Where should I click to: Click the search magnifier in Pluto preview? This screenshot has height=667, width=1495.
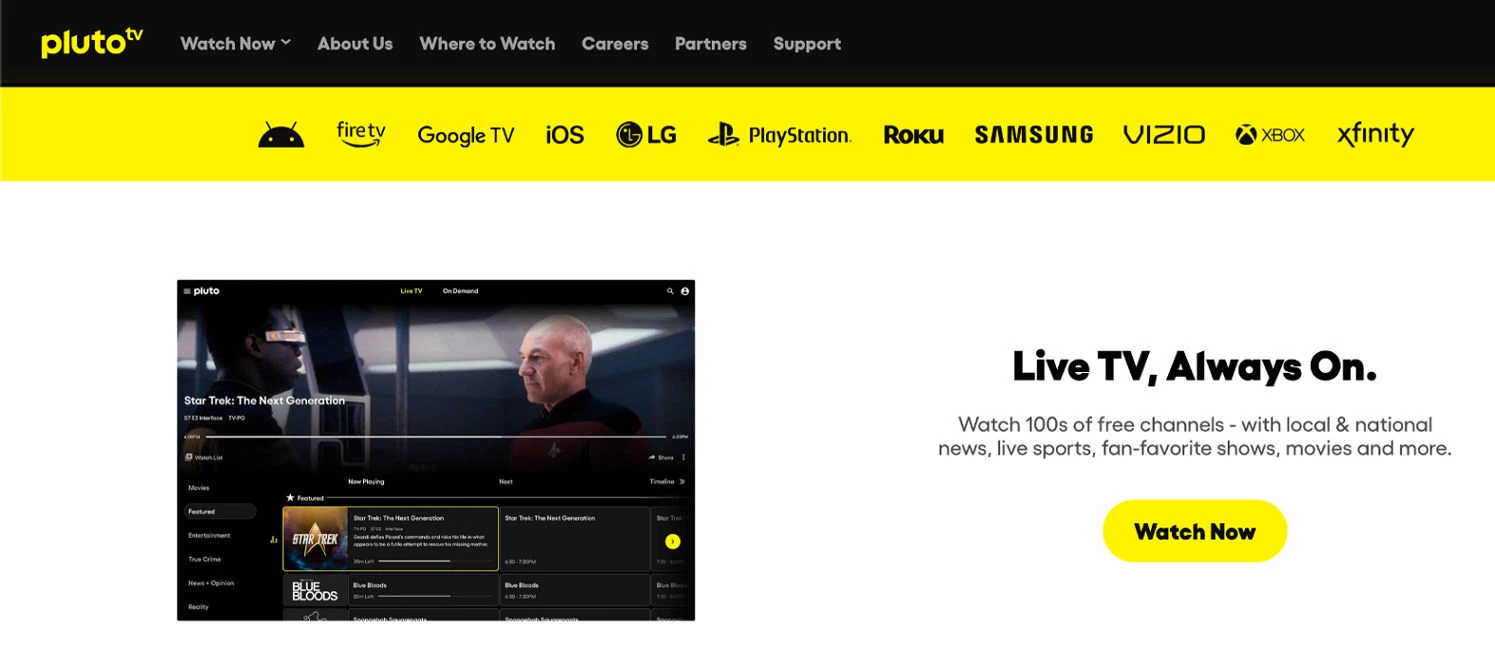coord(671,291)
